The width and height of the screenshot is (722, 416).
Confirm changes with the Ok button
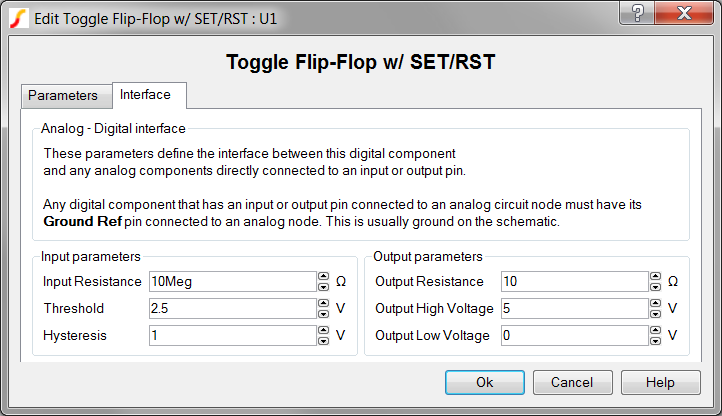tap(485, 382)
